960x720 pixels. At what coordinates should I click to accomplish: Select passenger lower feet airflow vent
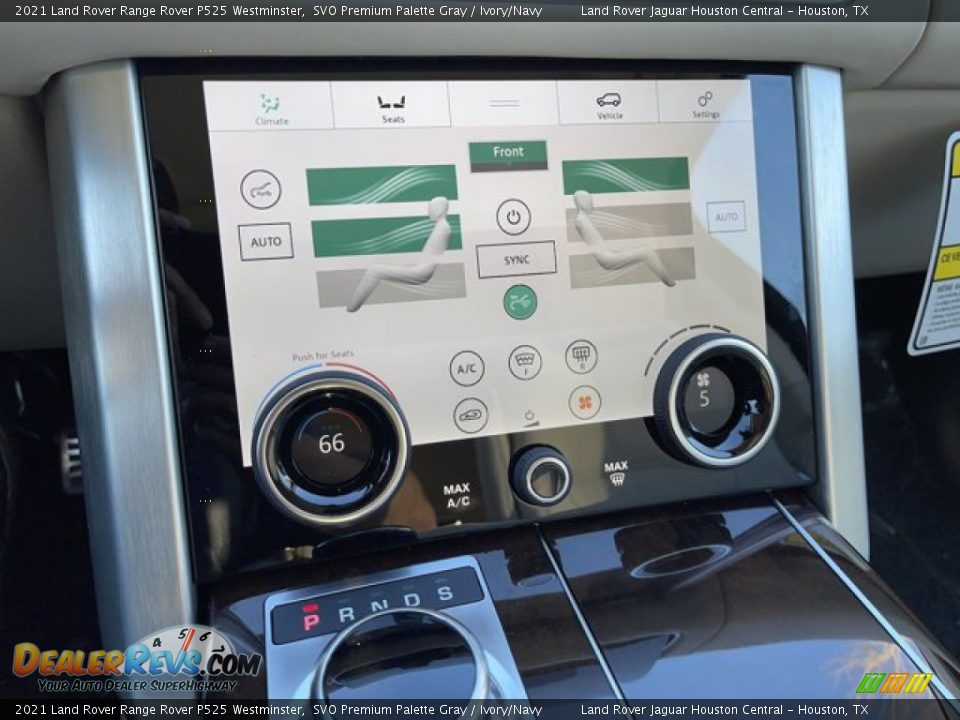coord(632,267)
